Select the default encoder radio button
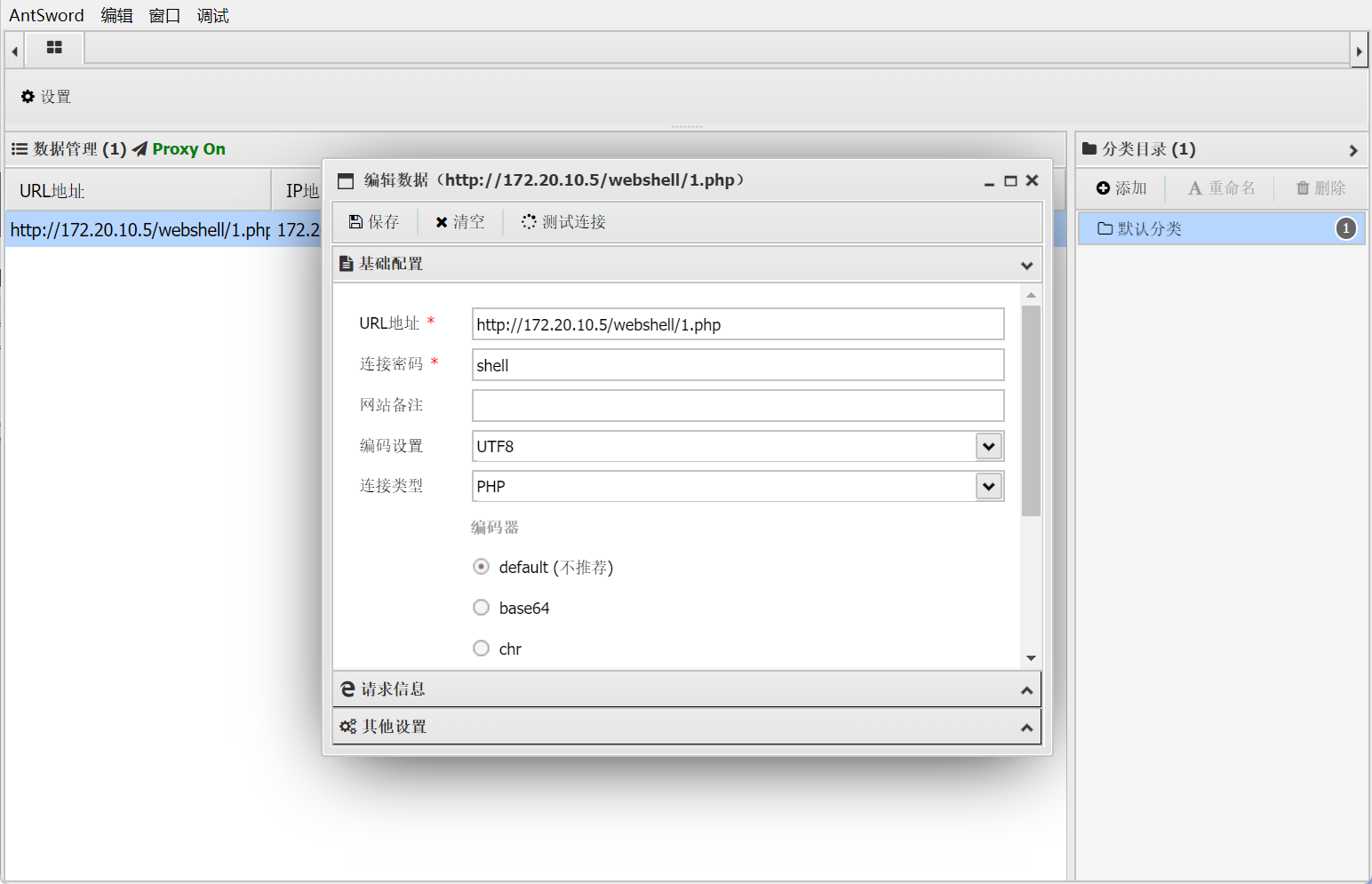The width and height of the screenshot is (1372, 884). coord(481,567)
